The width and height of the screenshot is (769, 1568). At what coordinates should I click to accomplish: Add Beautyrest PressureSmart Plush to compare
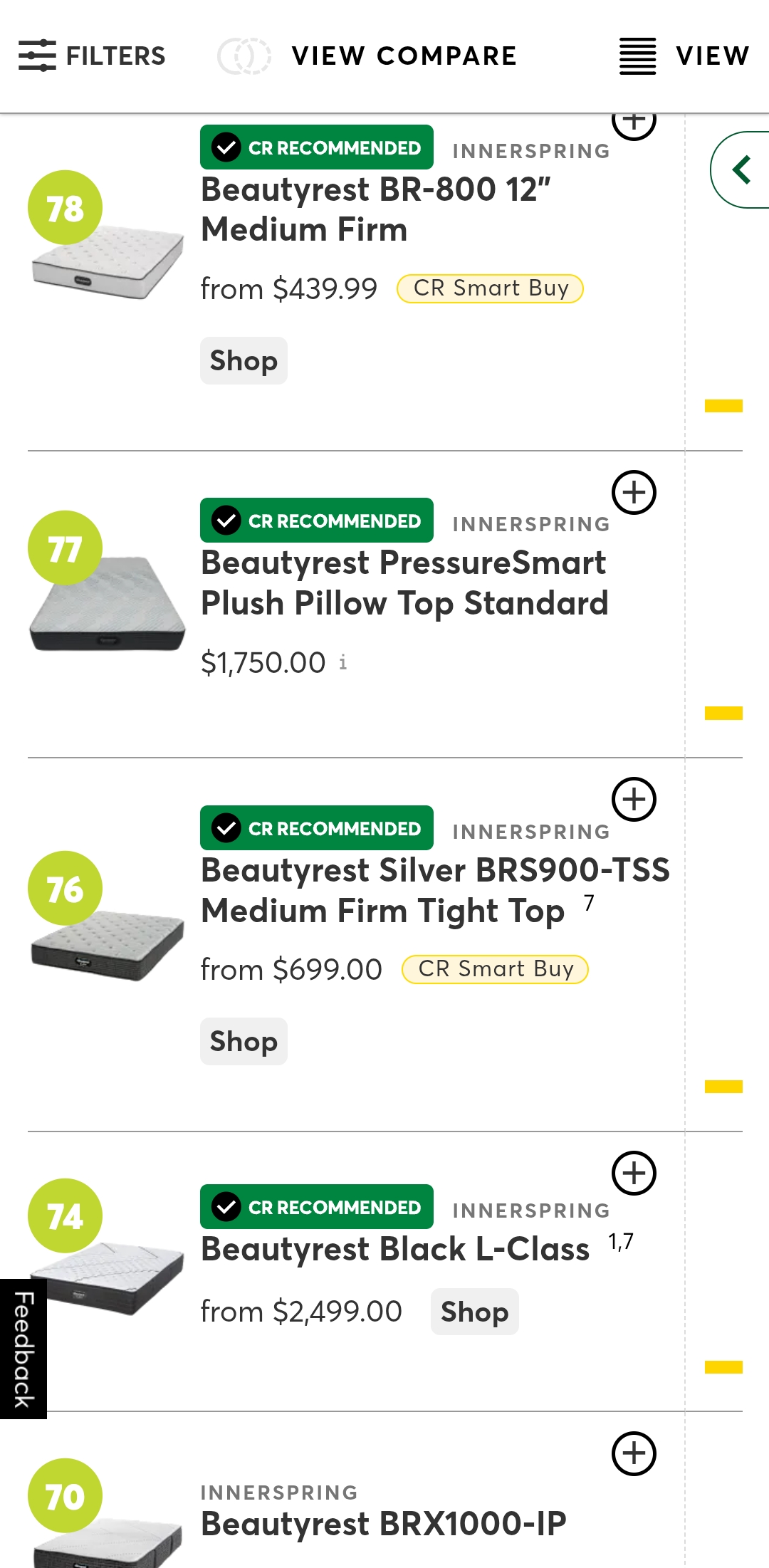point(634,492)
